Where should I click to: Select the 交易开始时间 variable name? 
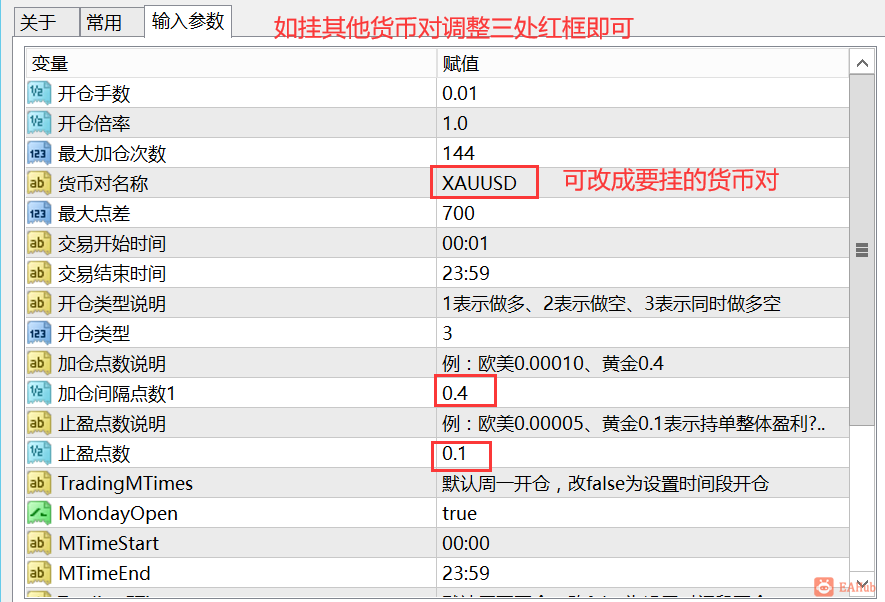[x=112, y=243]
